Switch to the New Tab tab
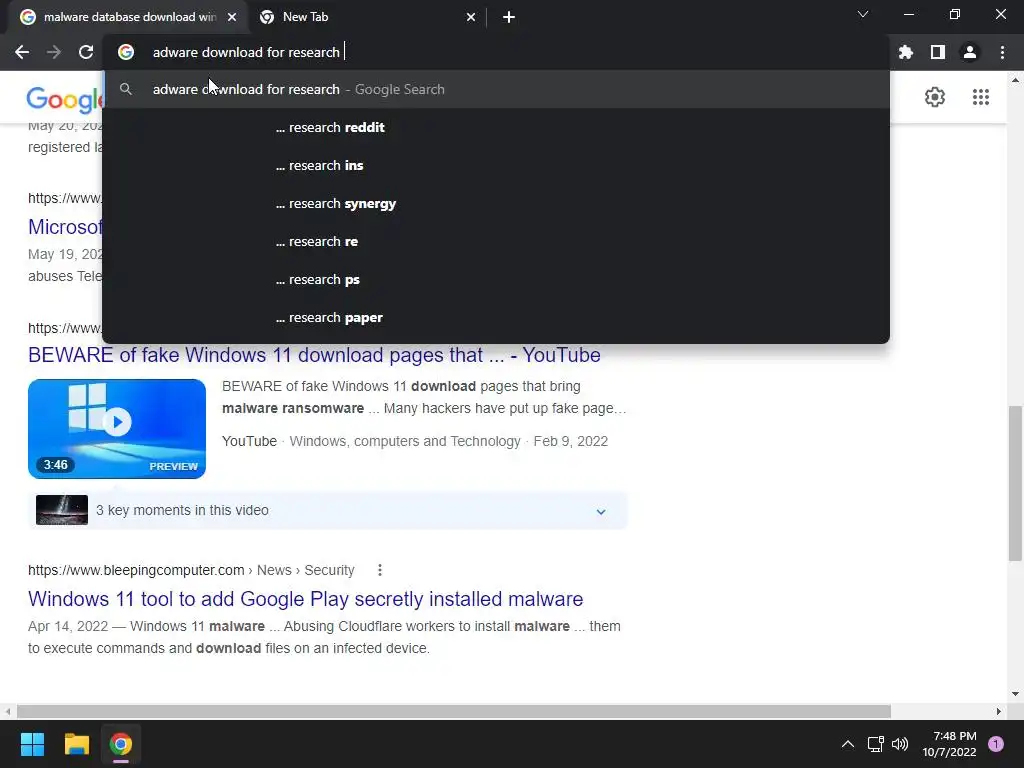Viewport: 1024px width, 768px height. pos(368,17)
